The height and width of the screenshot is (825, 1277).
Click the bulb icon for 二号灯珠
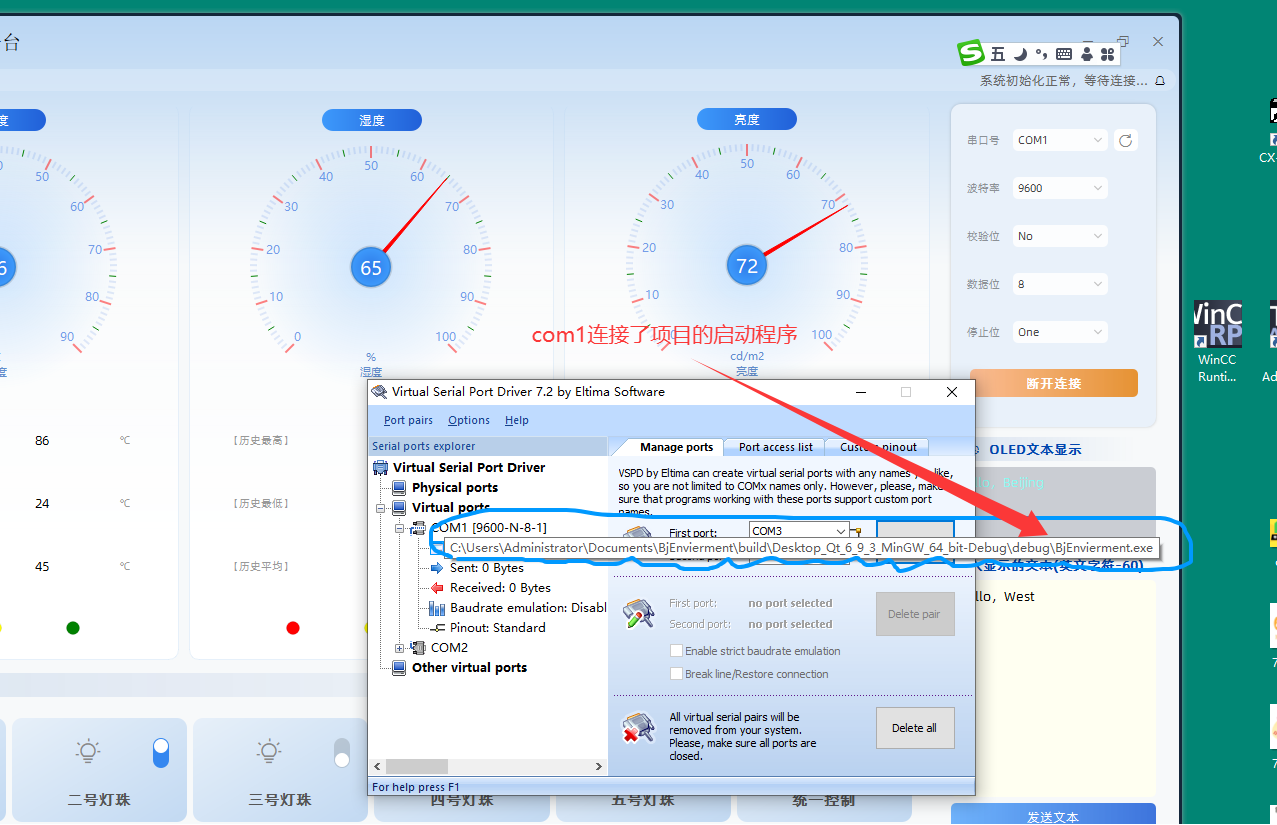point(88,751)
